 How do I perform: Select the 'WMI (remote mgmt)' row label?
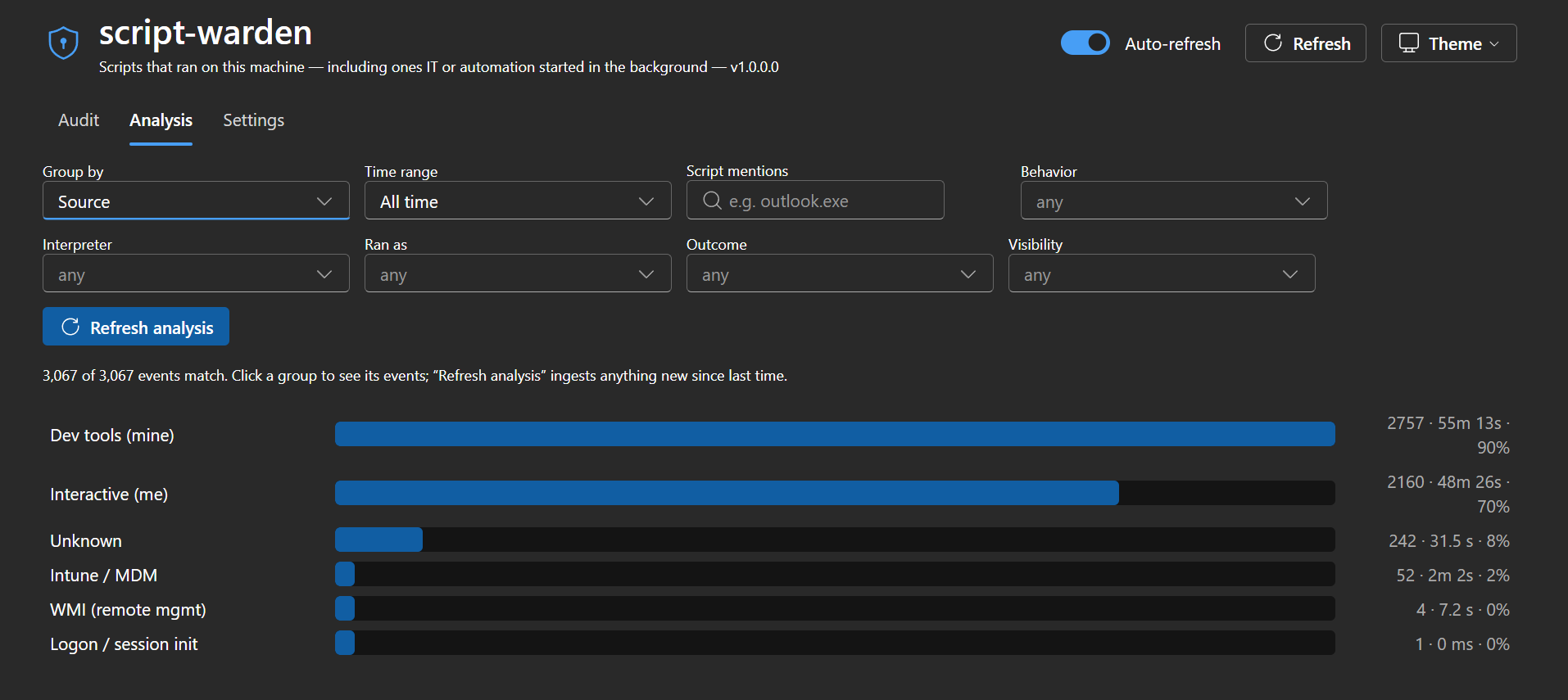[128, 610]
